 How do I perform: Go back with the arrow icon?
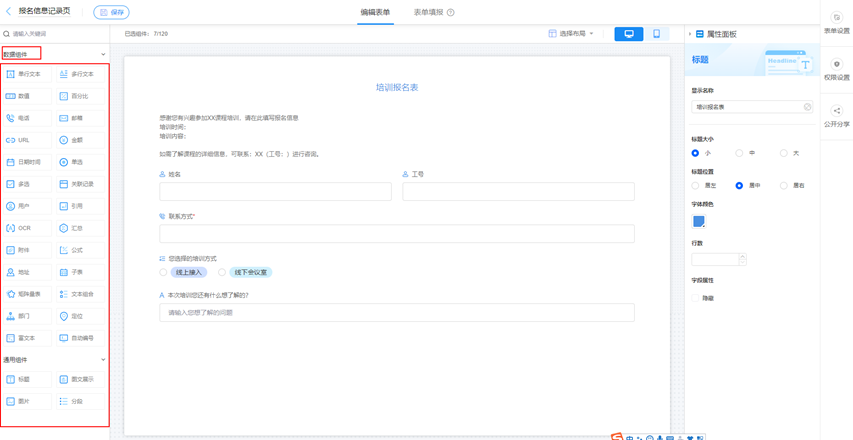click(8, 11)
